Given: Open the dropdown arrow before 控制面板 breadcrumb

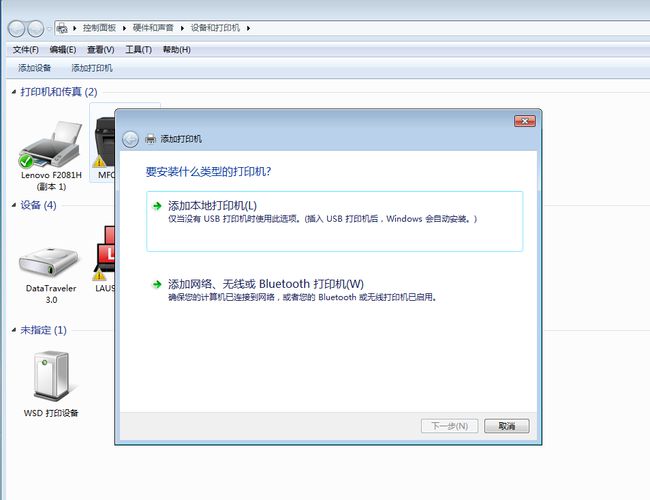Looking at the screenshot, I should coord(75,28).
